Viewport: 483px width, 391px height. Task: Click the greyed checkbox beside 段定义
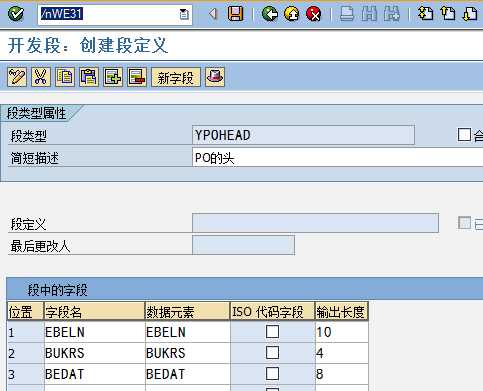[465, 223]
